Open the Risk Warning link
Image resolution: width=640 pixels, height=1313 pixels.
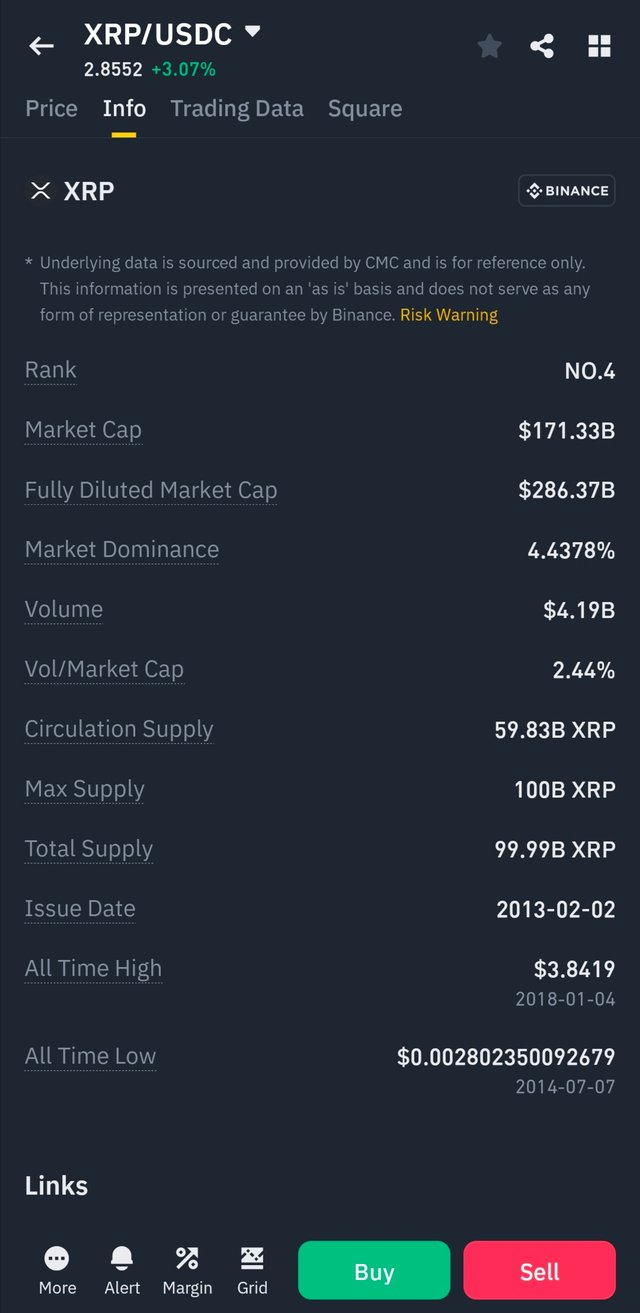click(449, 315)
